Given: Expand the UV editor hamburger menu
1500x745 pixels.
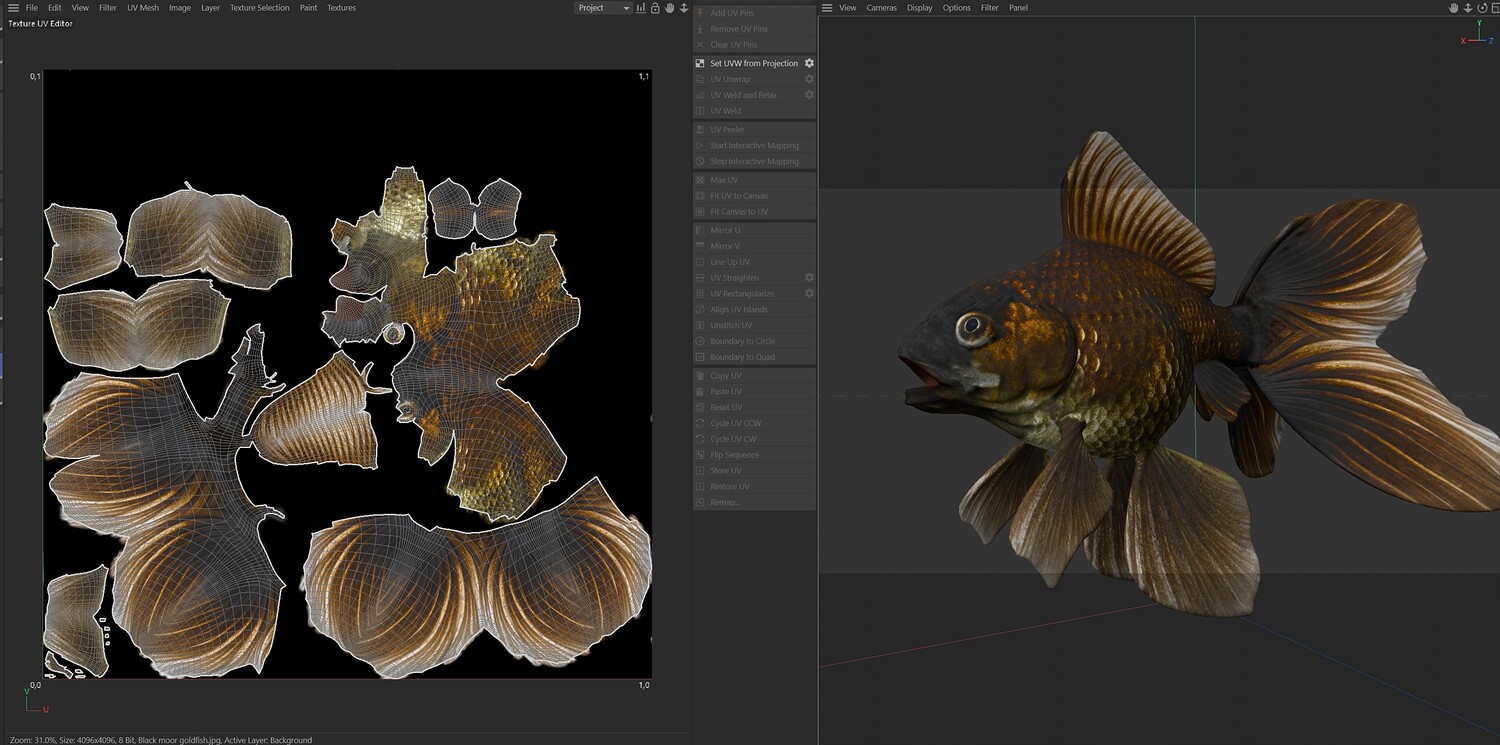Looking at the screenshot, I should (x=13, y=8).
